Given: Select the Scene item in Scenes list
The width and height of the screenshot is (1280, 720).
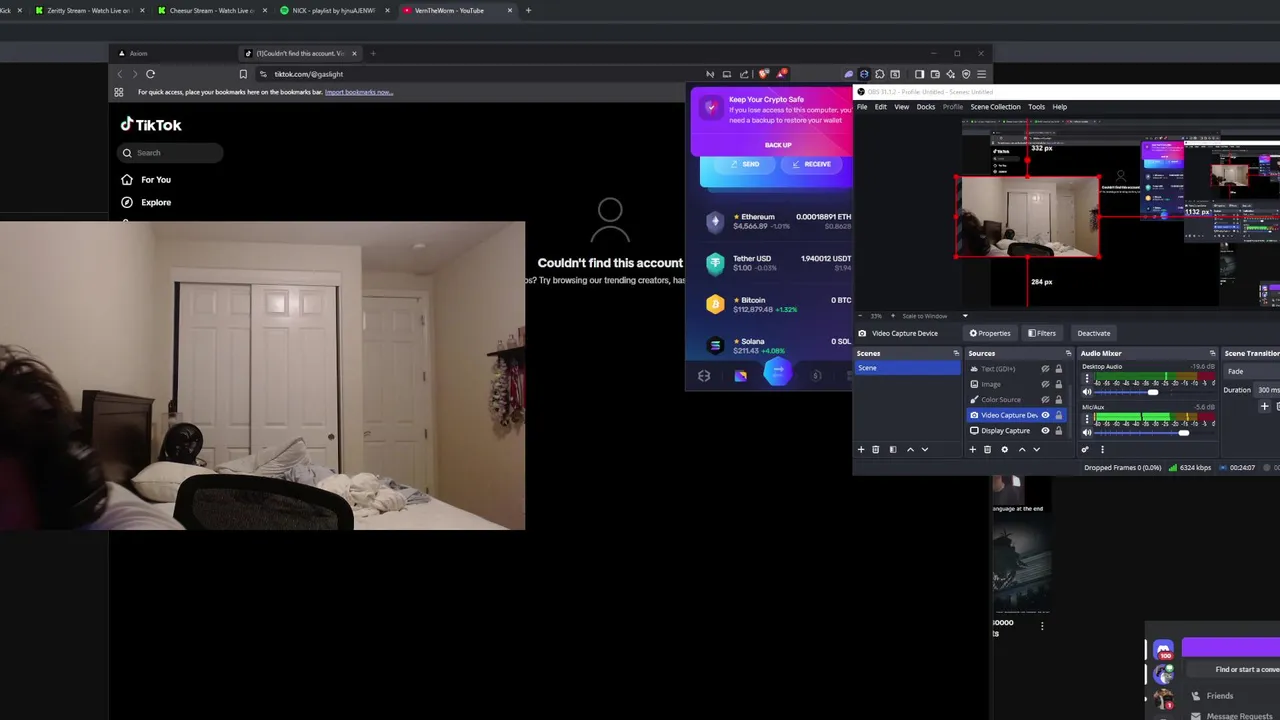Looking at the screenshot, I should [907, 368].
